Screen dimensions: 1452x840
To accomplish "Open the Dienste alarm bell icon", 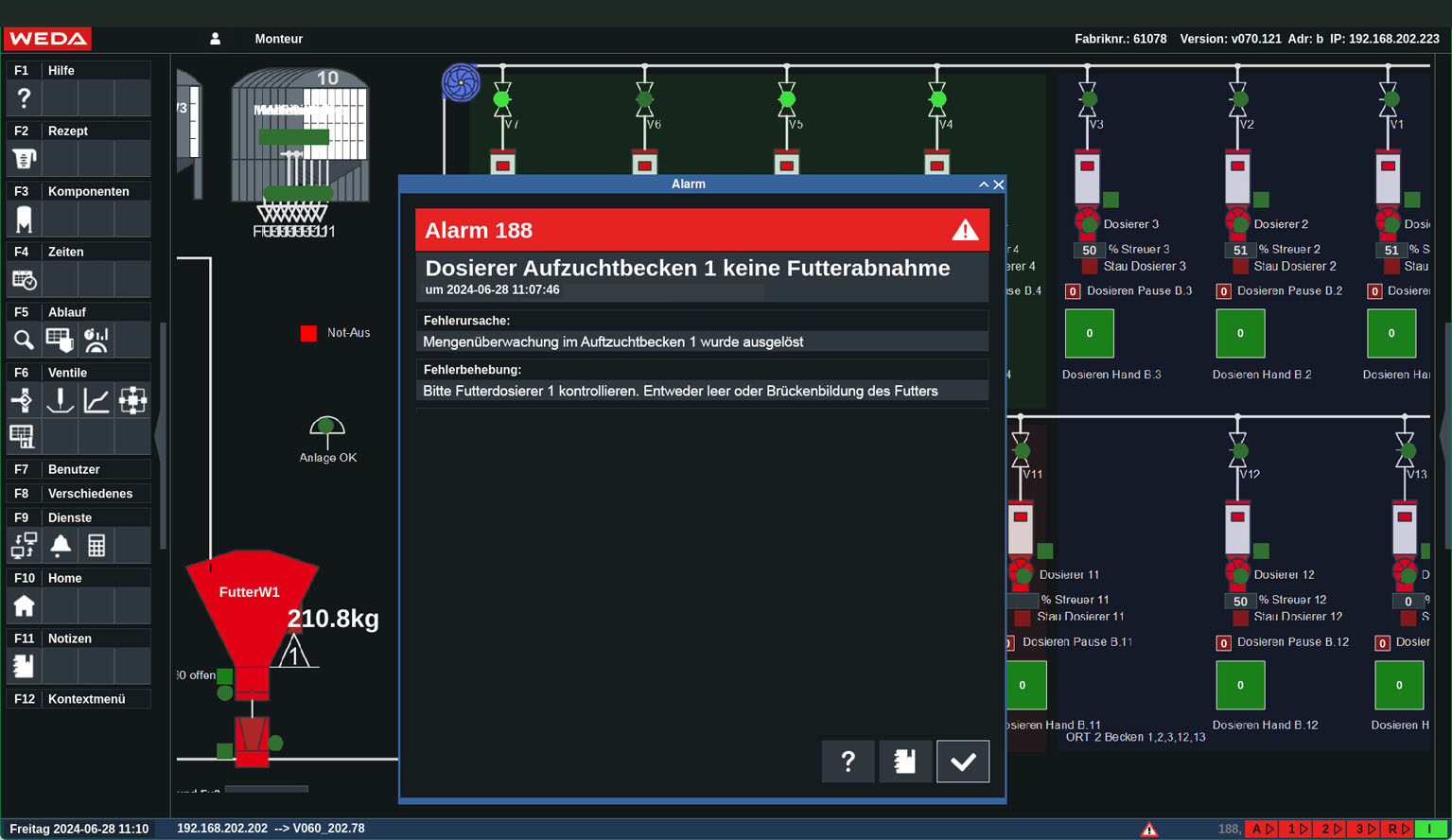I will (61, 545).
